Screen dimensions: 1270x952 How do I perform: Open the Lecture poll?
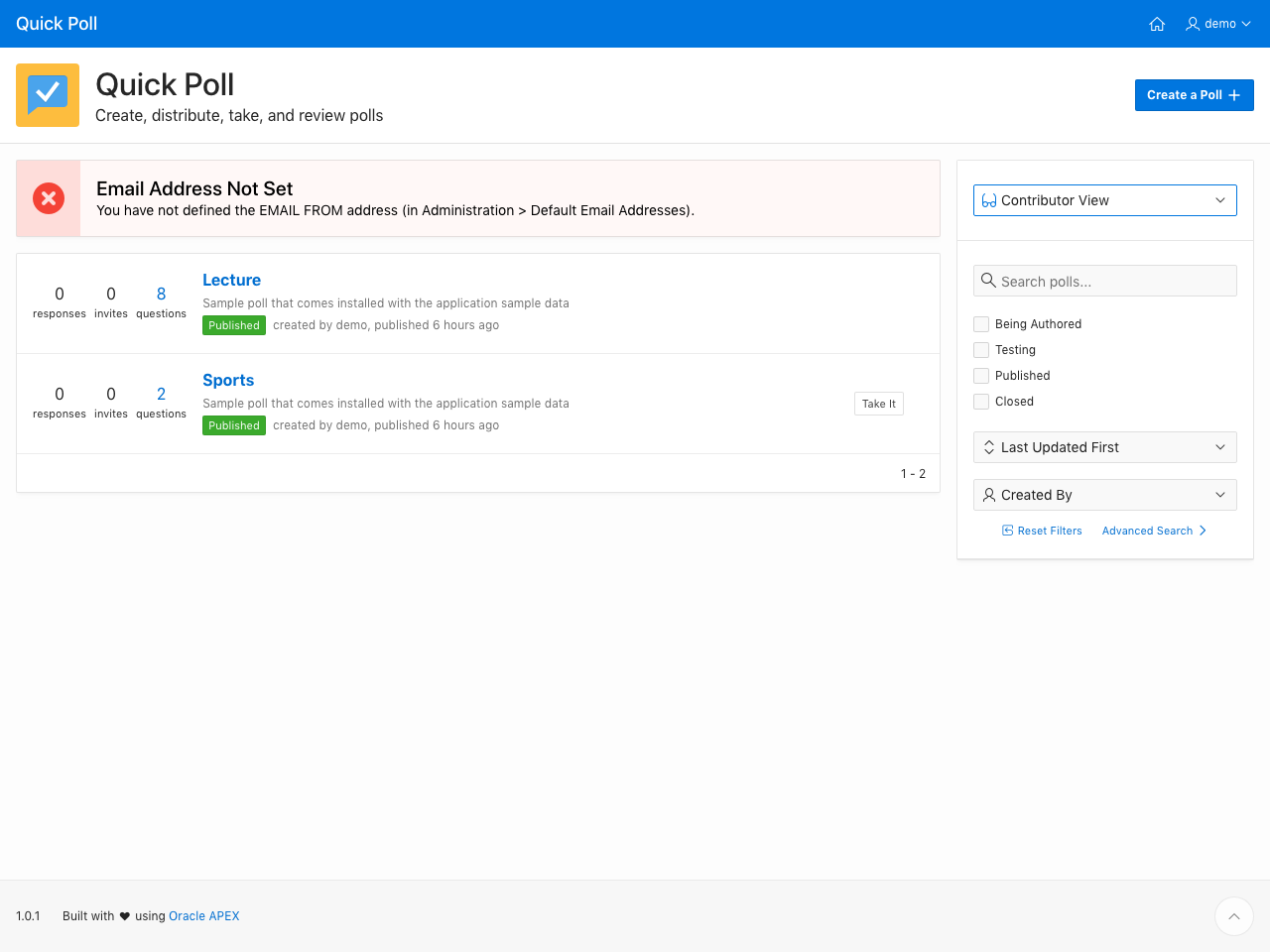point(231,281)
